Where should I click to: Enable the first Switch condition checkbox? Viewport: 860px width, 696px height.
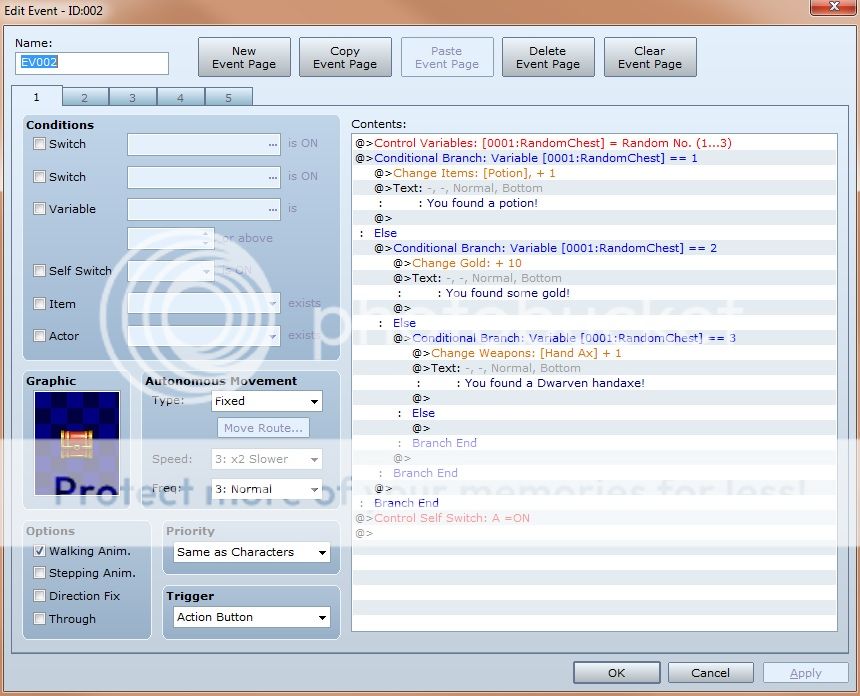click(x=40, y=144)
